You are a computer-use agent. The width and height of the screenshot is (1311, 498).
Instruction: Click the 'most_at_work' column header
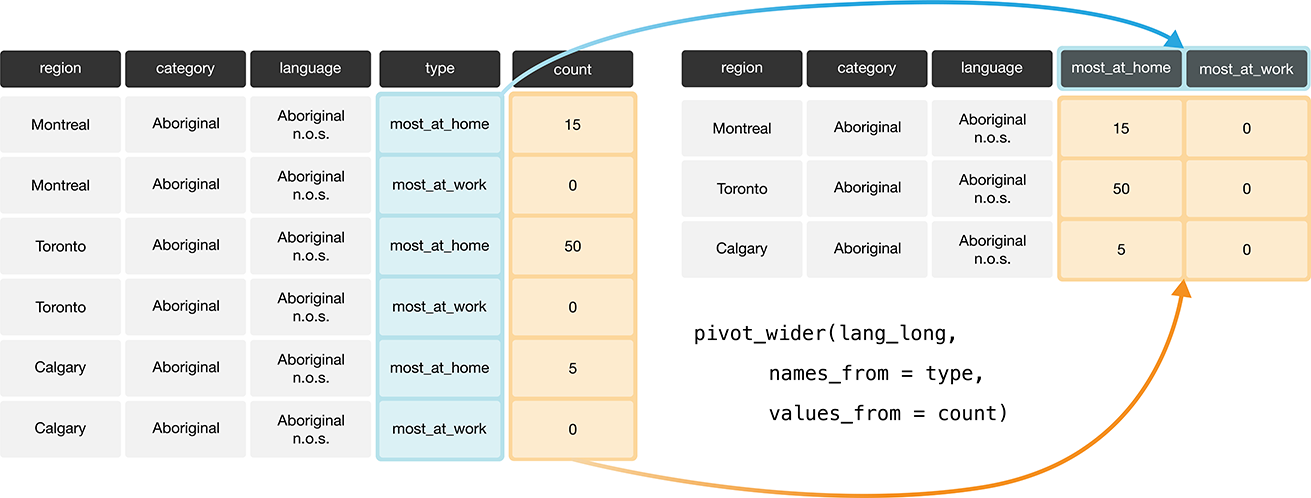click(1246, 69)
